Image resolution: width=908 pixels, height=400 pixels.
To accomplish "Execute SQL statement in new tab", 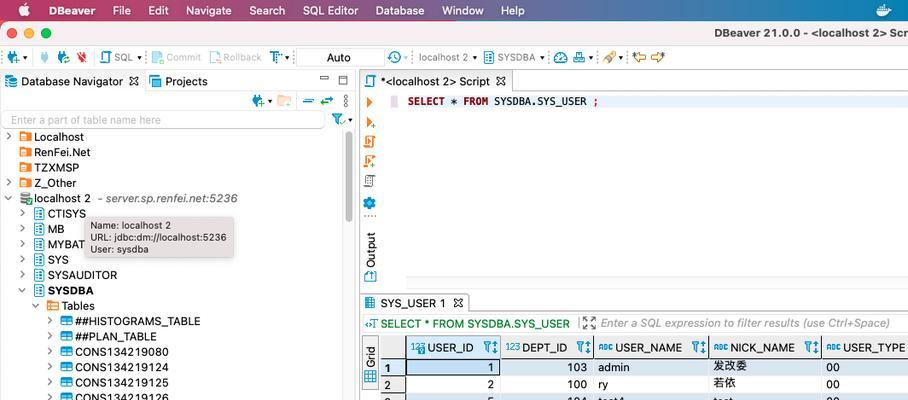I will (x=370, y=122).
